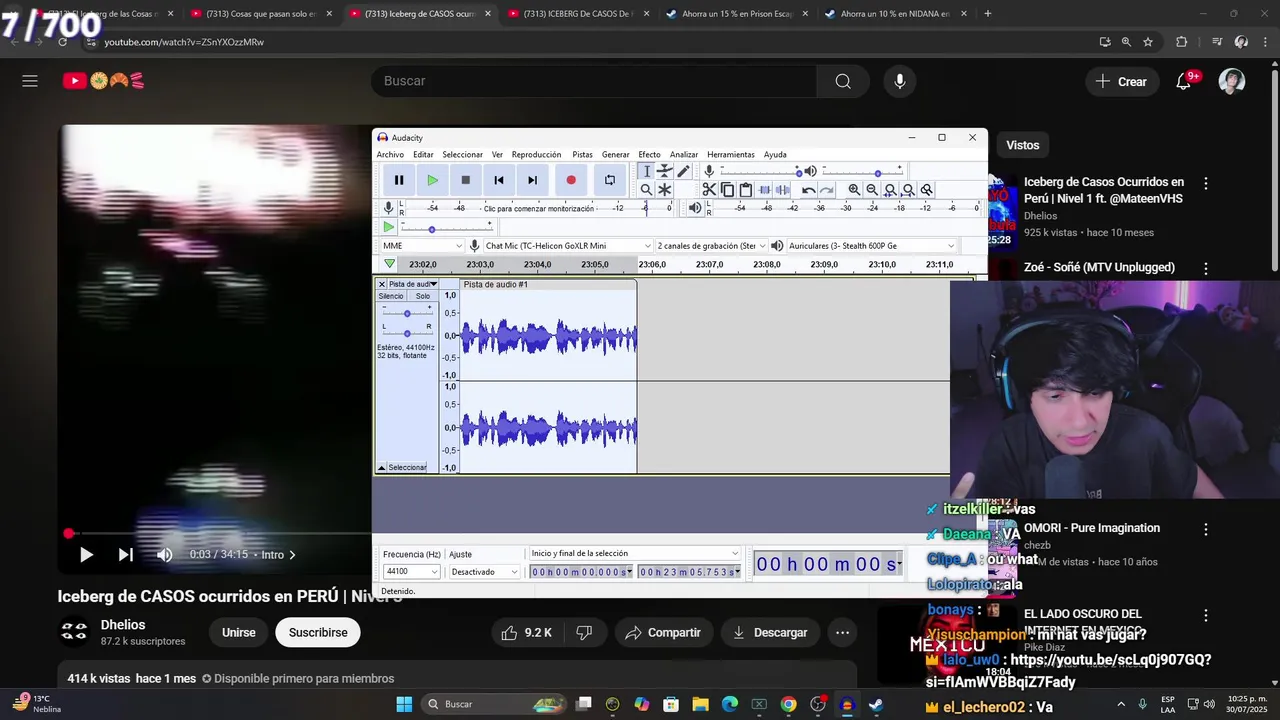Image resolution: width=1280 pixels, height=720 pixels.
Task: Select the Draw pencil tool
Action: pos(683,171)
